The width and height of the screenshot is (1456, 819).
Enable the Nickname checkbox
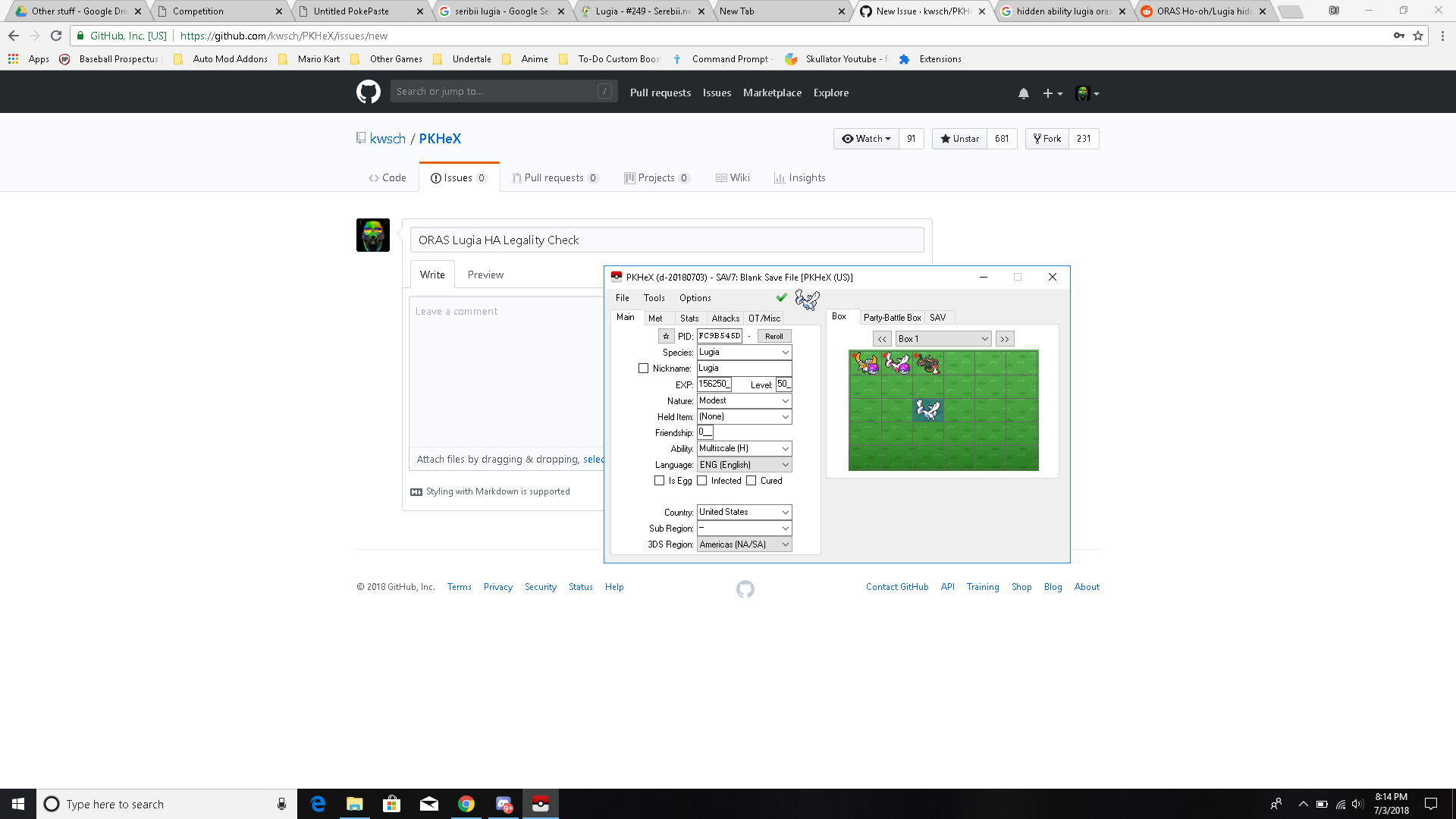(644, 369)
